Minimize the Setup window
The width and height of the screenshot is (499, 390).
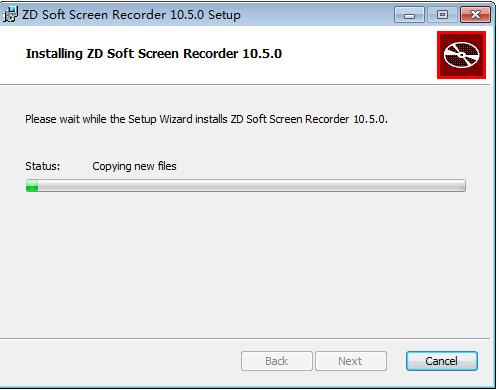pyautogui.click(x=409, y=15)
